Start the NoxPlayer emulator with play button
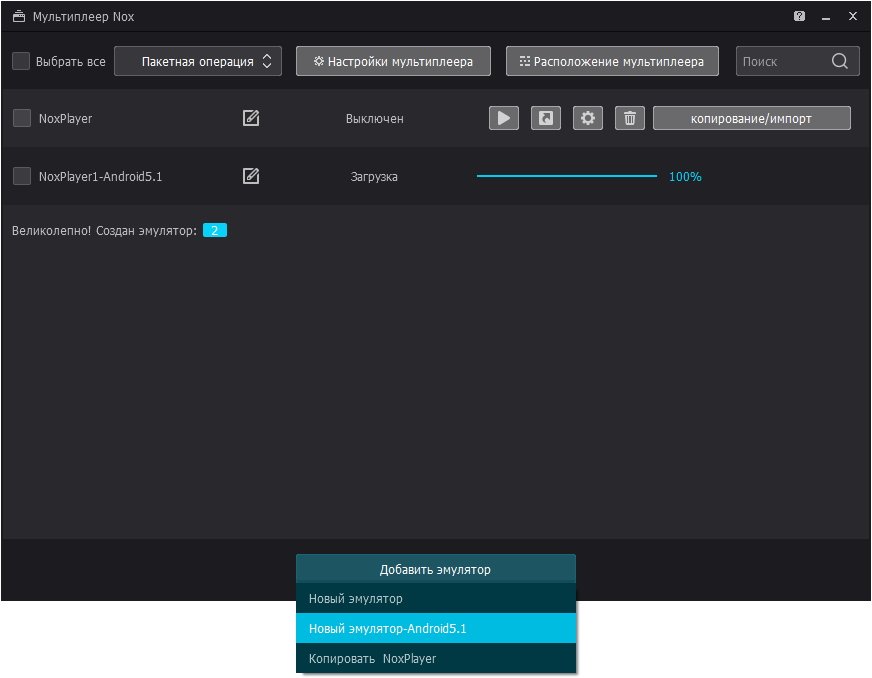Viewport: 872px width, 678px height. (x=503, y=118)
